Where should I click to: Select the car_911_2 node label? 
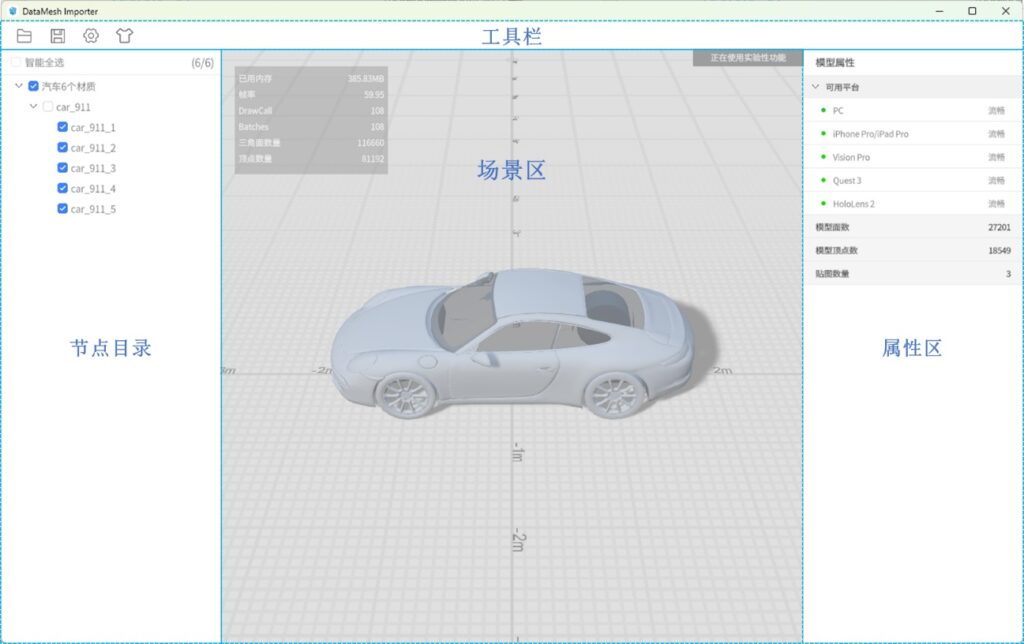pyautogui.click(x=93, y=148)
